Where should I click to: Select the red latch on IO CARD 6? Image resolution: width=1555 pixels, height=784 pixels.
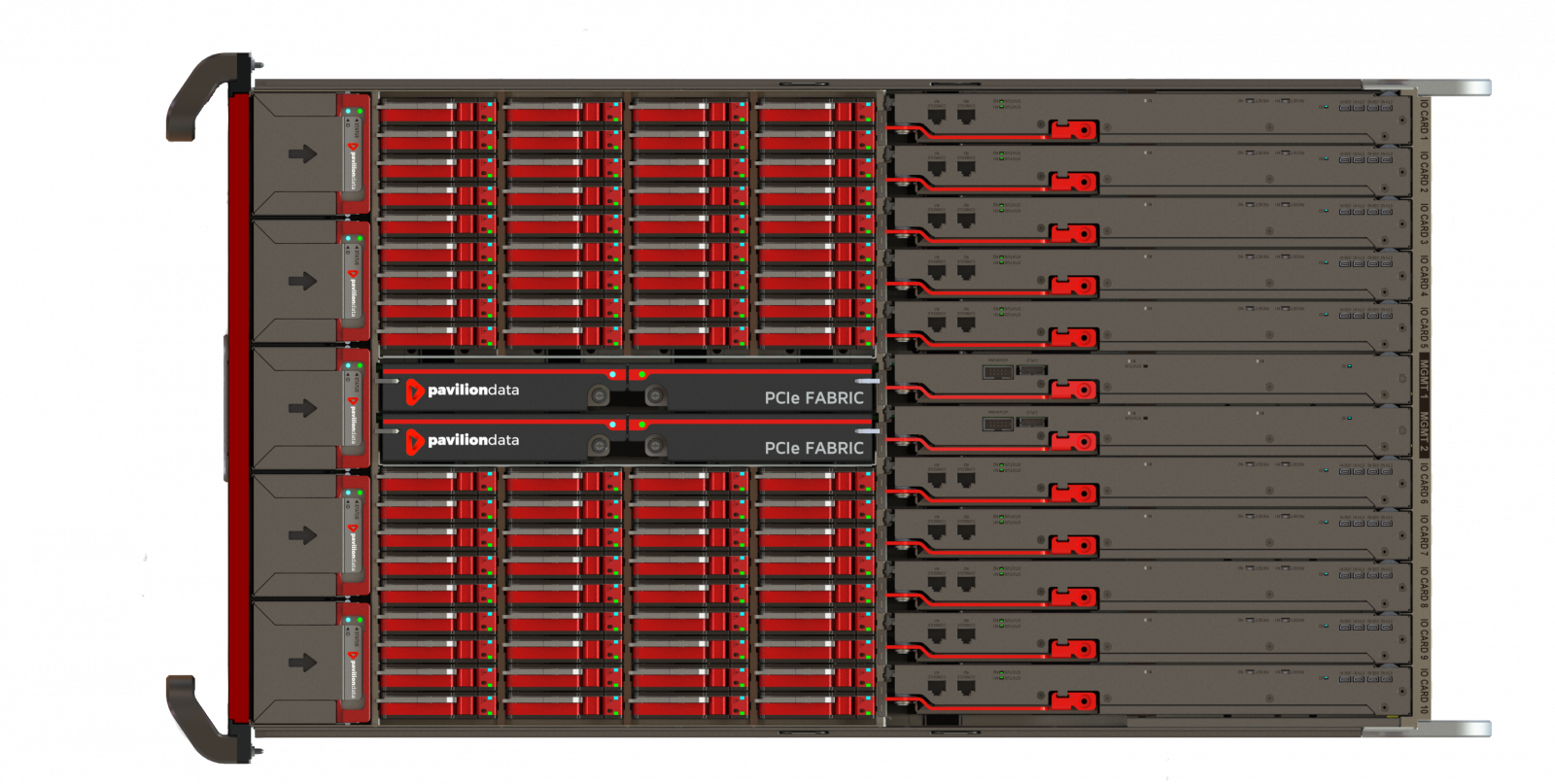(x=1073, y=494)
